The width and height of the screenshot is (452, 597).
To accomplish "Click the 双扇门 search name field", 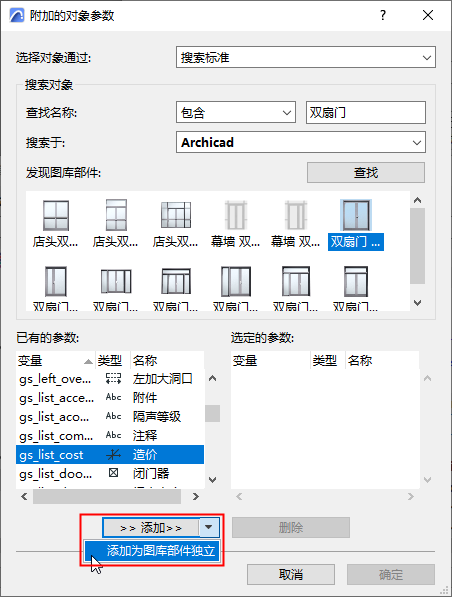I will (366, 112).
